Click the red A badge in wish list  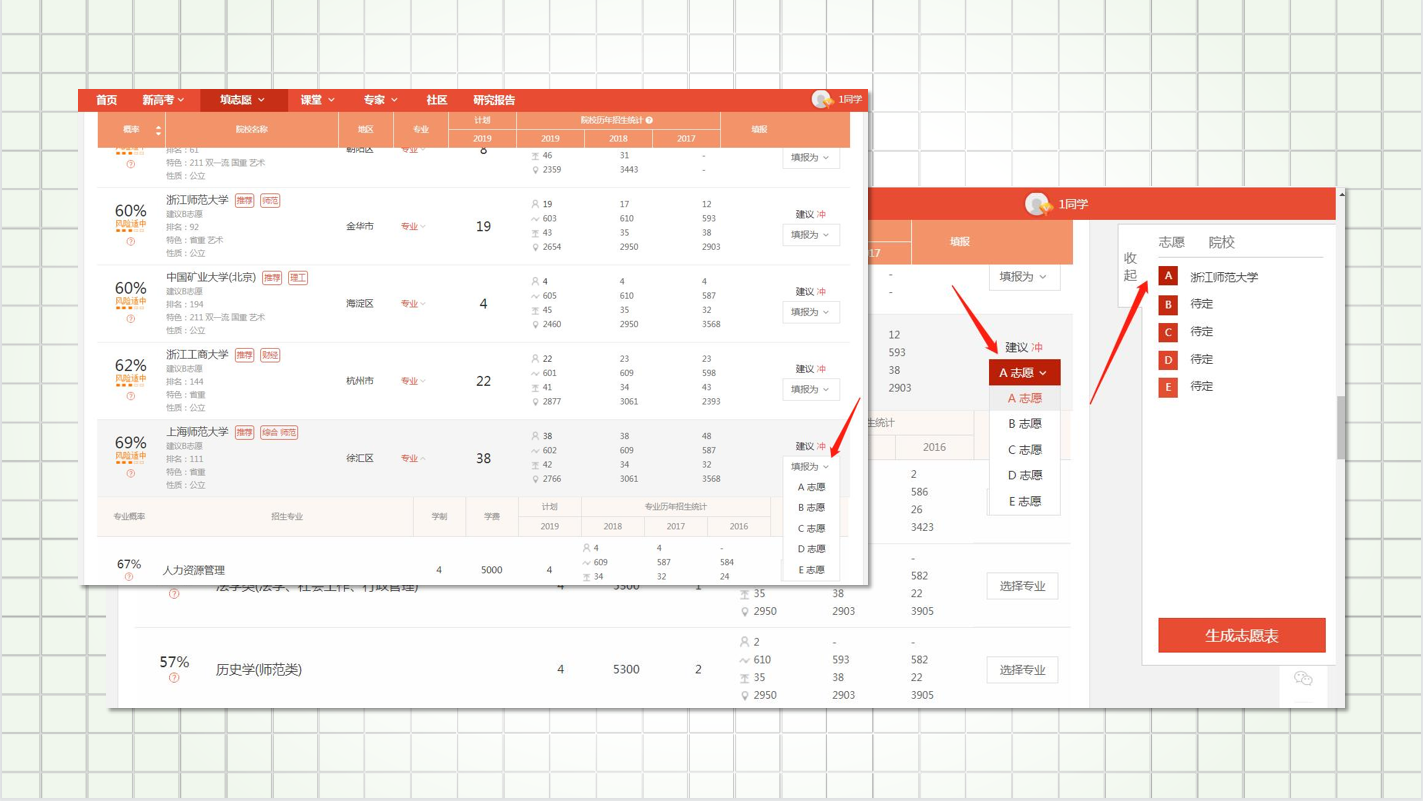click(1168, 276)
